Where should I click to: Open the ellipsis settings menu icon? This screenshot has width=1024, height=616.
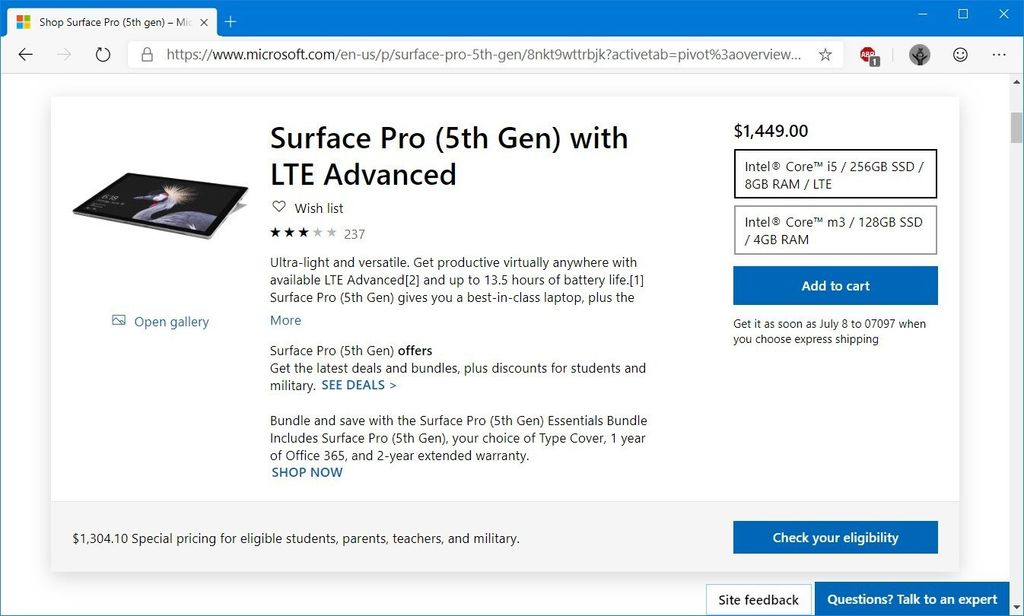click(999, 55)
